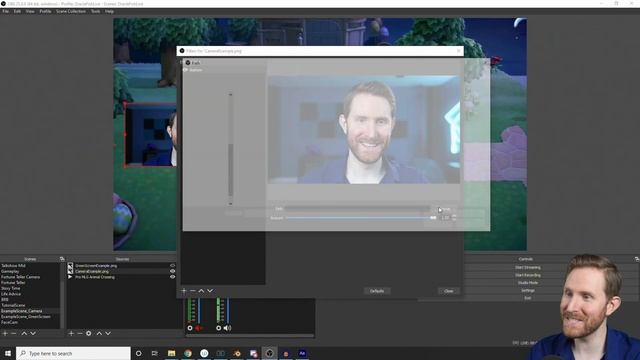Select the BRB scene
This screenshot has width=640, height=360.
pos(31,300)
